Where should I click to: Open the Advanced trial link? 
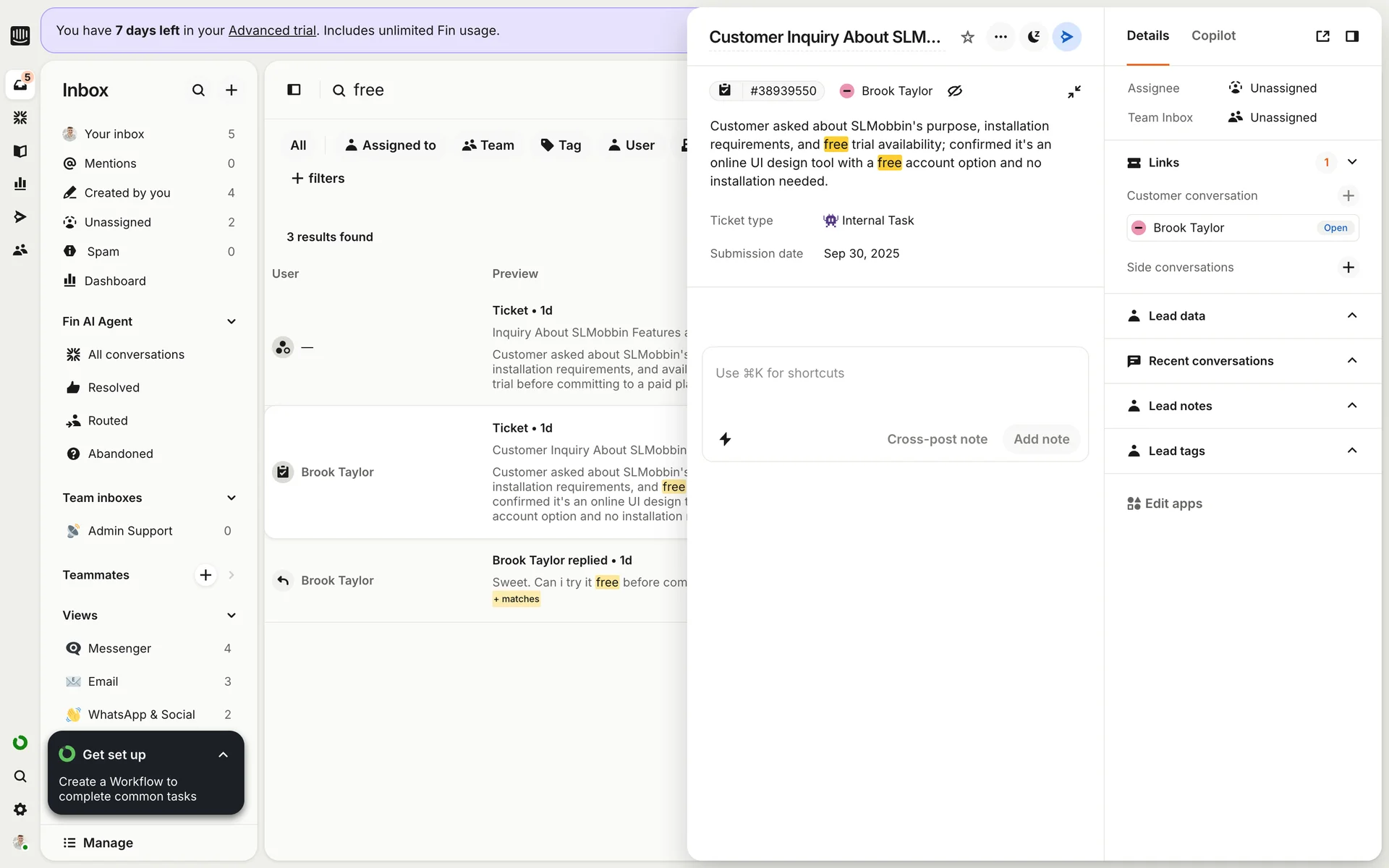(272, 30)
